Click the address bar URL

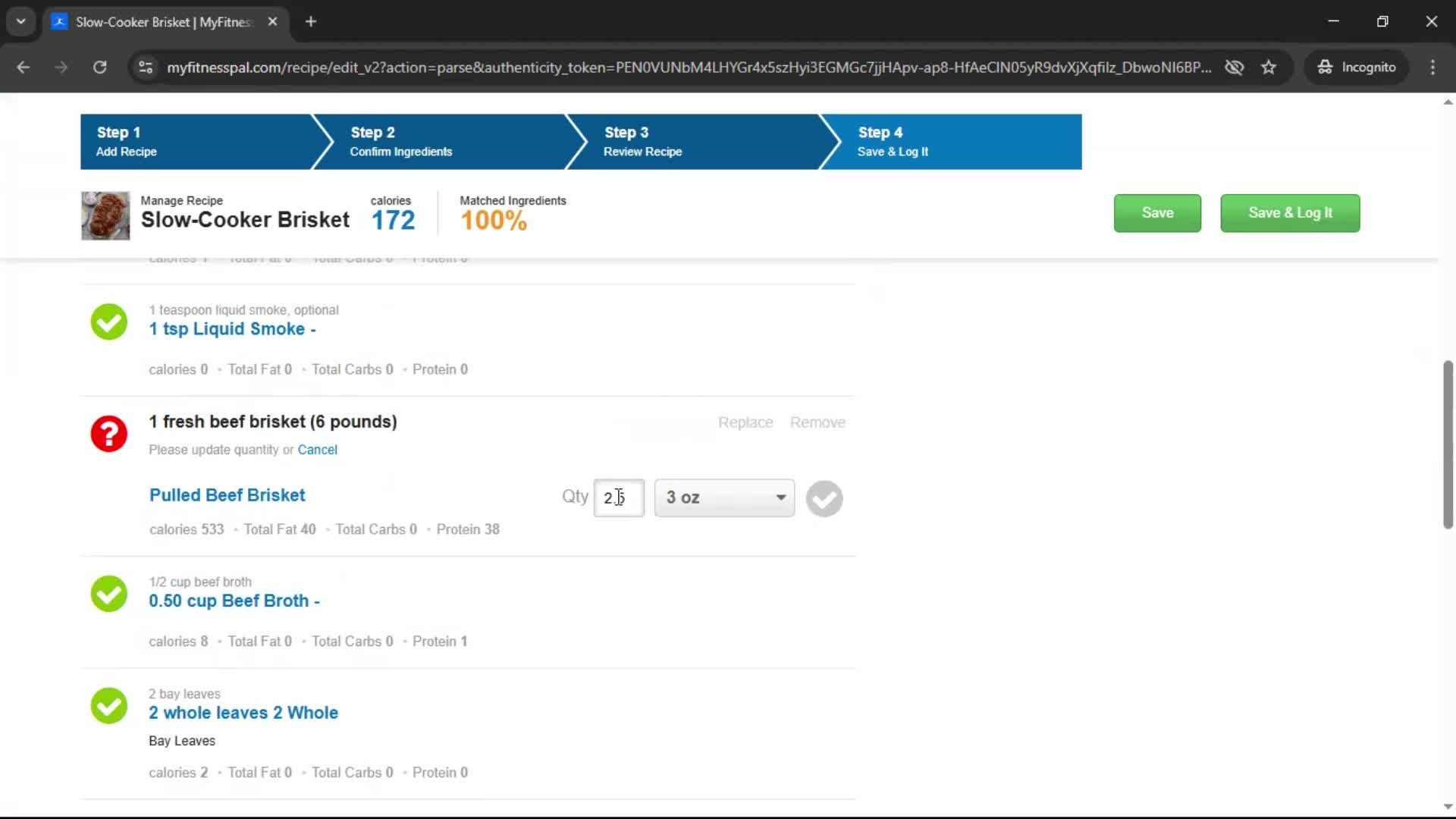tap(689, 67)
